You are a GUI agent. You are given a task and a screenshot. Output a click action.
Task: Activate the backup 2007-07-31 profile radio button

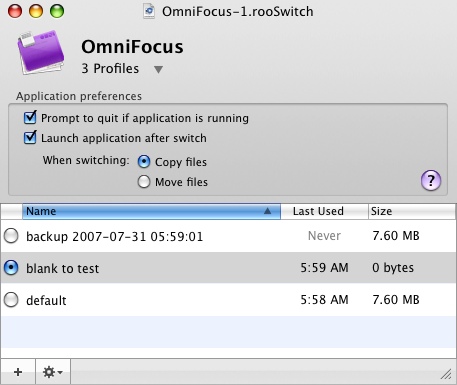click(11, 236)
